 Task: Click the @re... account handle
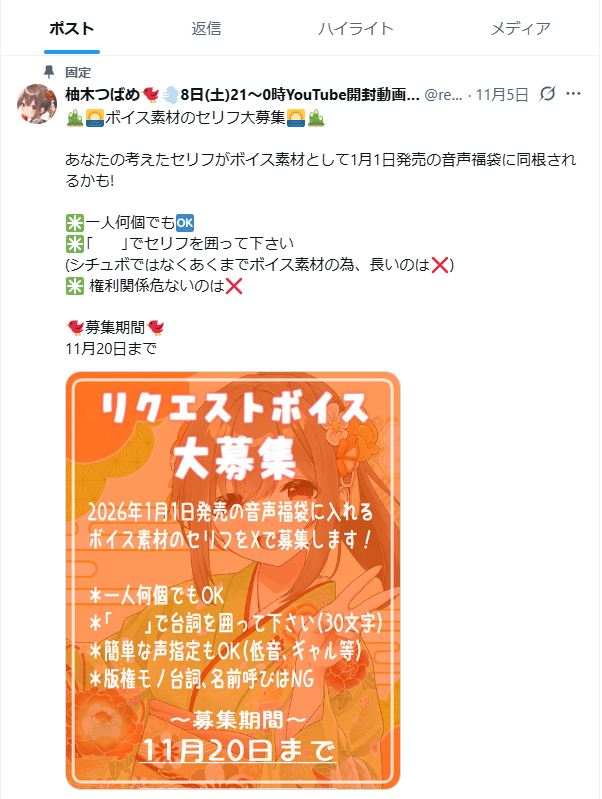[x=443, y=95]
